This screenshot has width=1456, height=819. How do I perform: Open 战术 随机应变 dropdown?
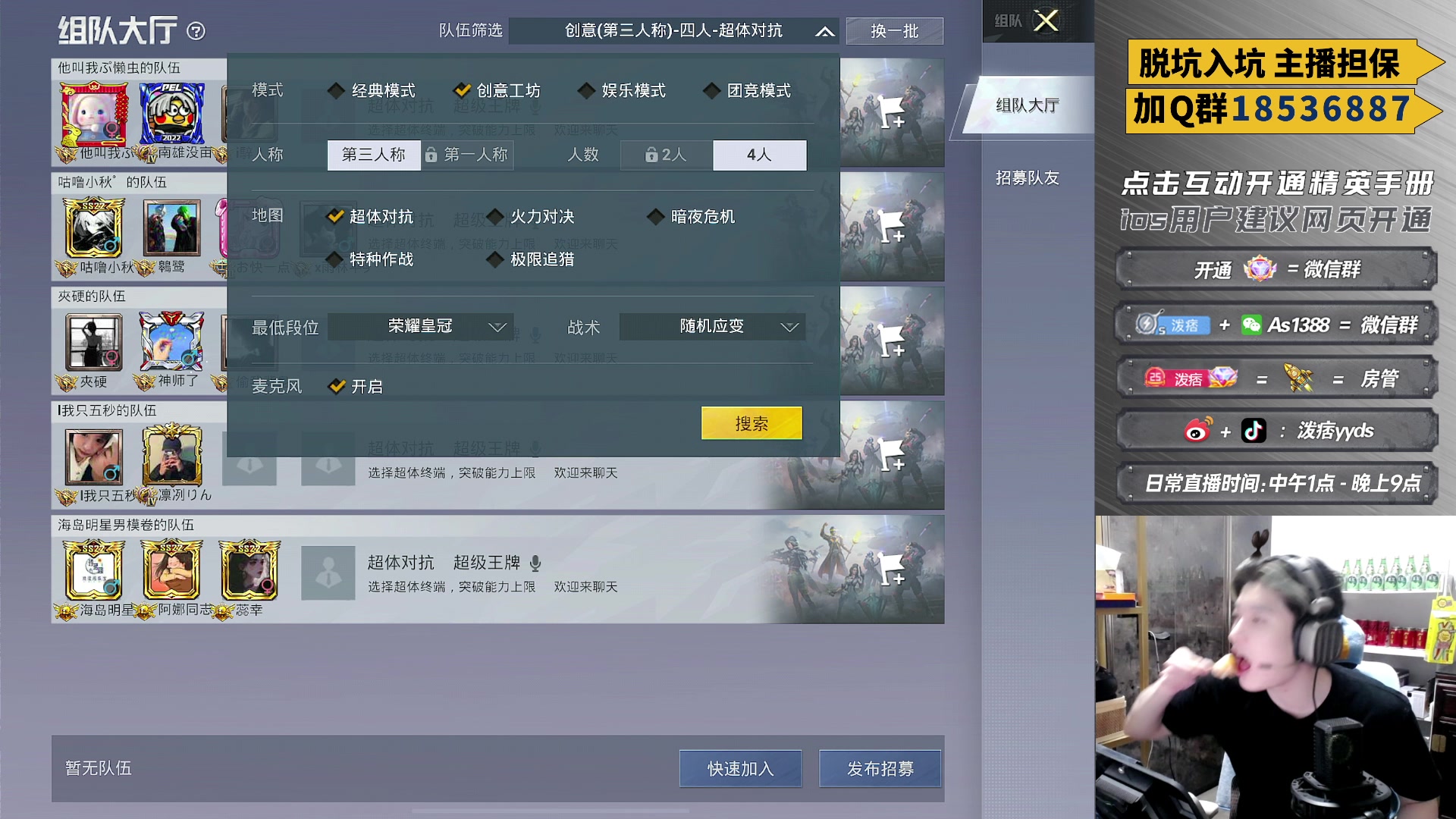point(712,327)
